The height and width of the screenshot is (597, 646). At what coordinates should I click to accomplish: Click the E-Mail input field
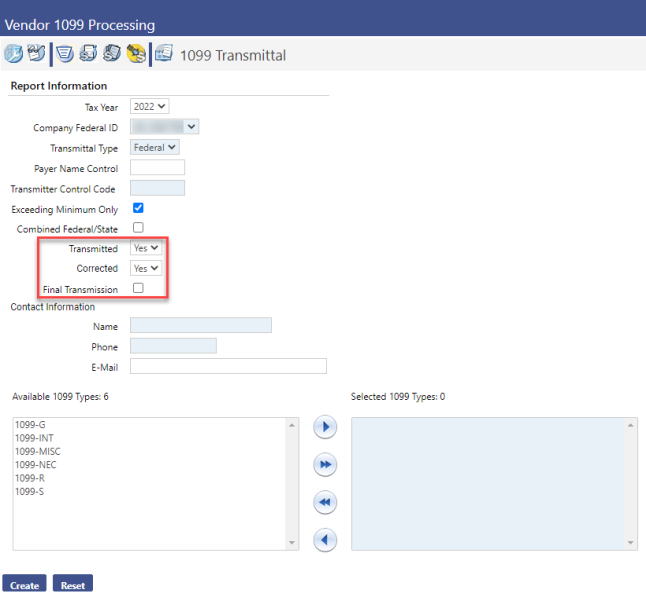click(x=228, y=366)
